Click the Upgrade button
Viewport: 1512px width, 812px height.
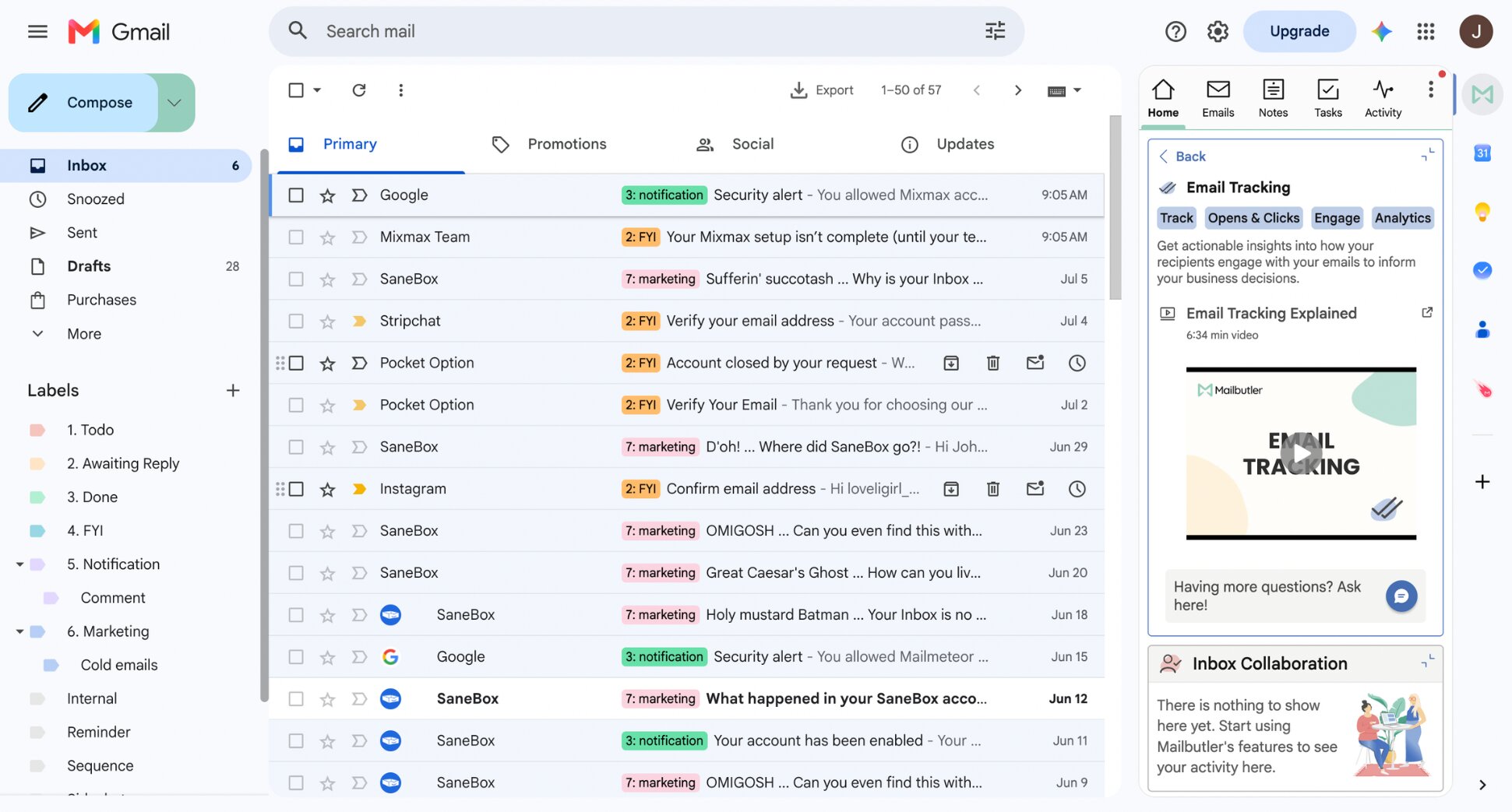click(x=1299, y=31)
